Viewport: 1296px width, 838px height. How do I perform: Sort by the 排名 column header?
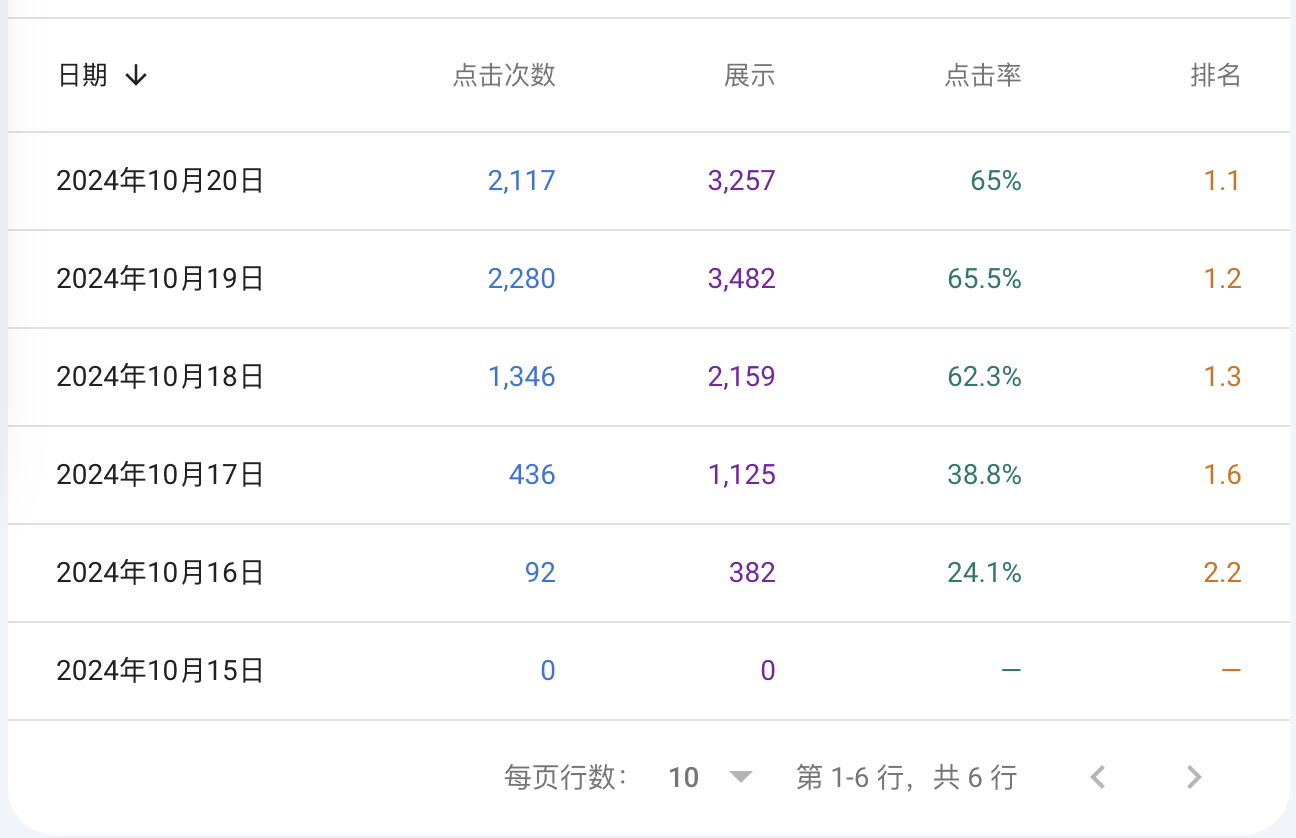(x=1216, y=75)
